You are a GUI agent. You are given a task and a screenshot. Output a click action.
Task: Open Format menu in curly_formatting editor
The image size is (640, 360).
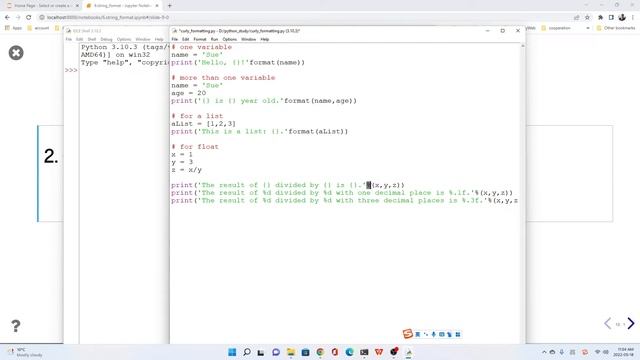[200, 39]
